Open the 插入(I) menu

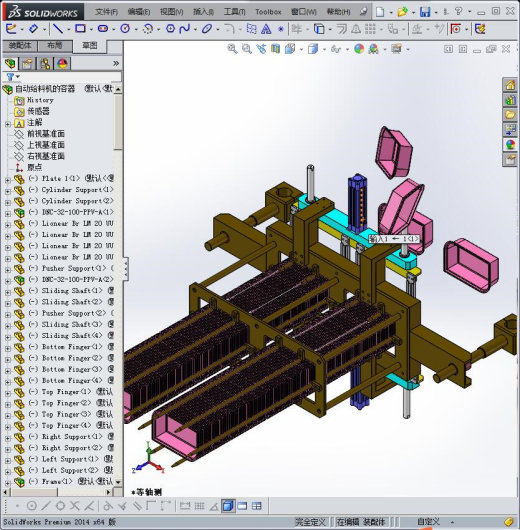point(203,12)
